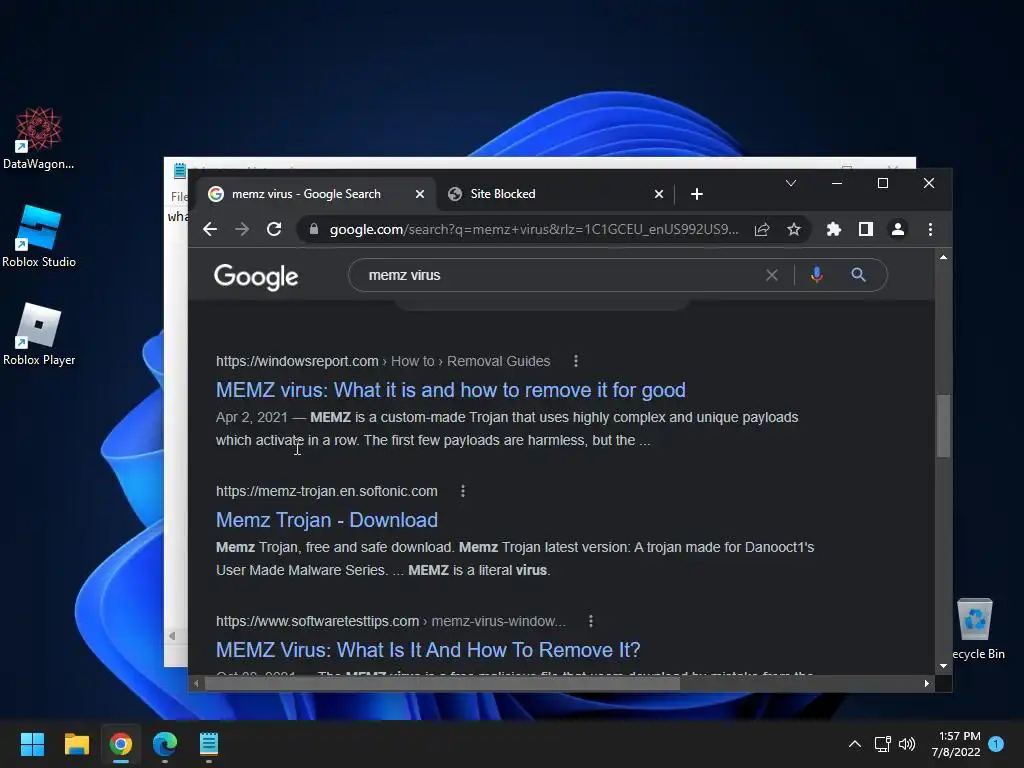Open the softwaretesttips result options menu
Viewport: 1024px width, 768px height.
(591, 621)
